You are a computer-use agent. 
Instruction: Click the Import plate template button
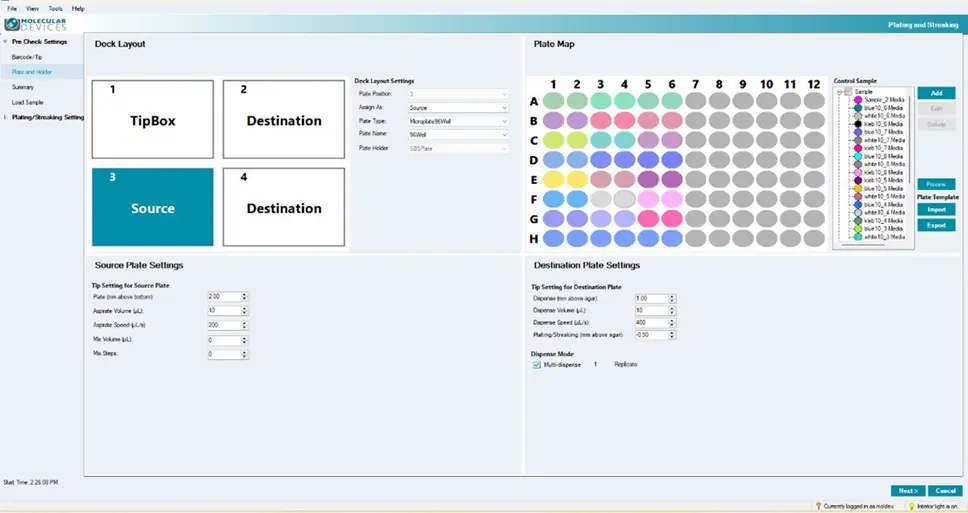coord(936,209)
